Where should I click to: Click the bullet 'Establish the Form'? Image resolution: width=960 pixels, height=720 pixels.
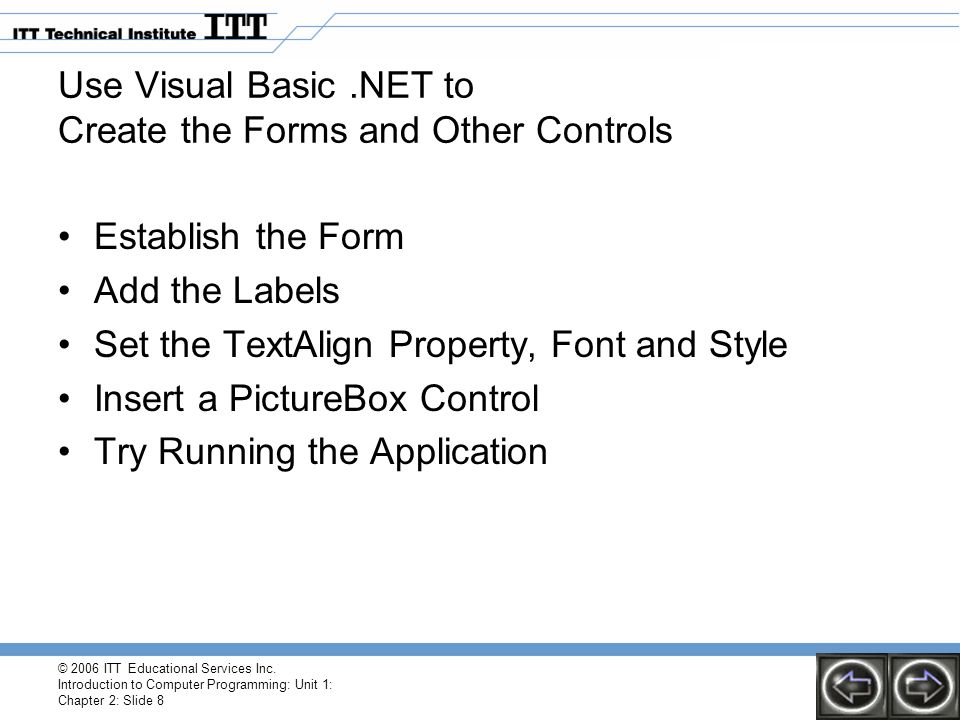249,236
